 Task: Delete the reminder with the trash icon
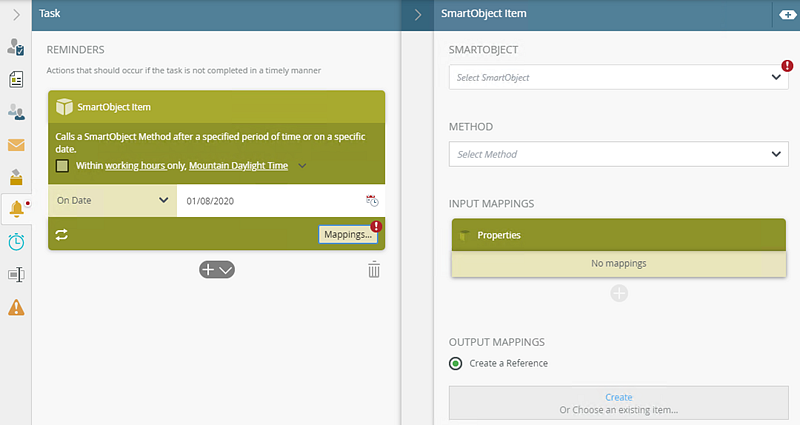[x=374, y=269]
